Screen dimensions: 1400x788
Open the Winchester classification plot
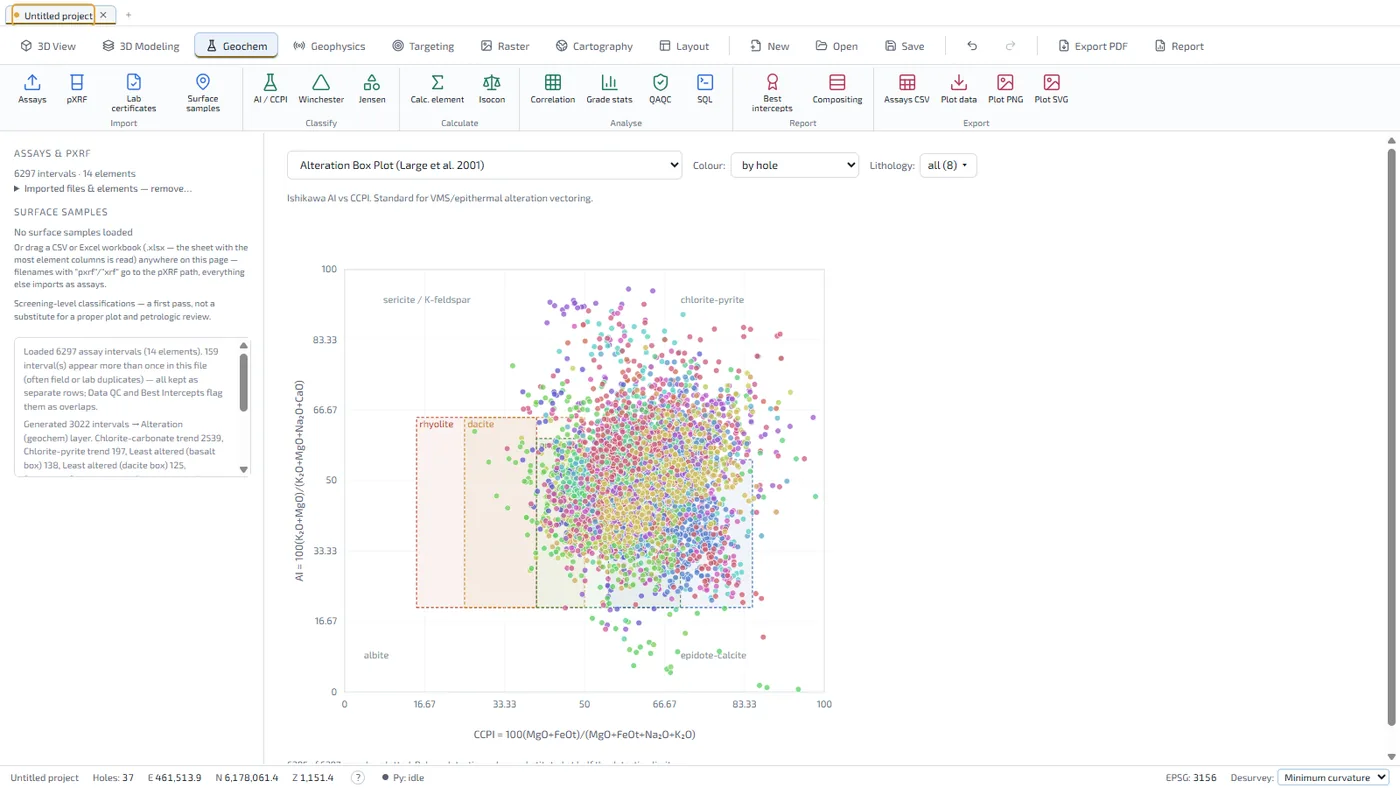pos(321,89)
